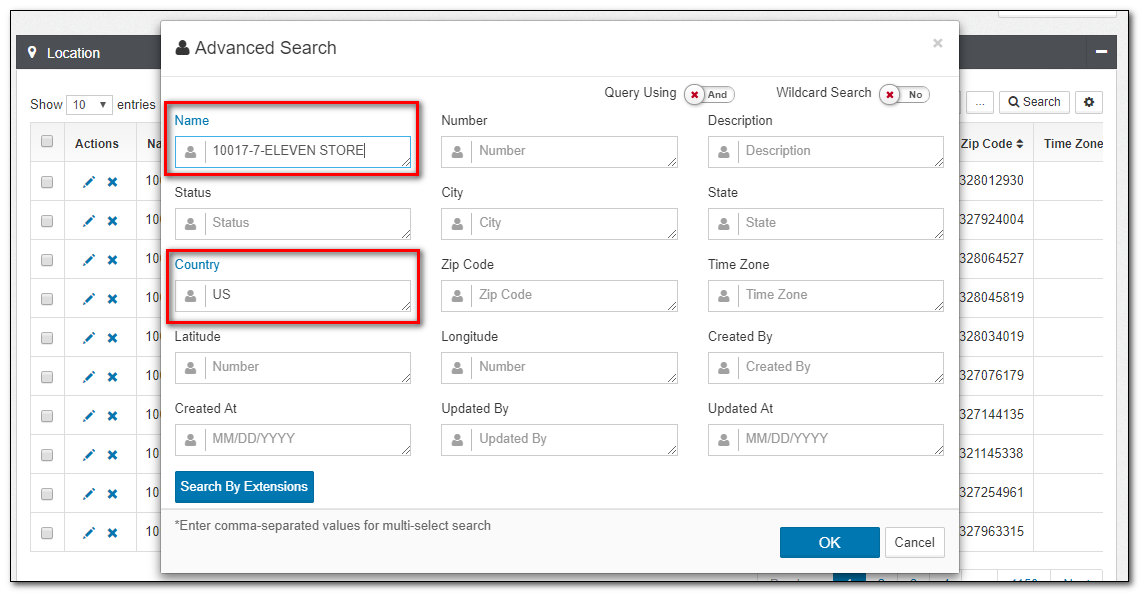Close the Advanced Search dialog with X
The height and width of the screenshot is (593, 1140).
coord(937,44)
